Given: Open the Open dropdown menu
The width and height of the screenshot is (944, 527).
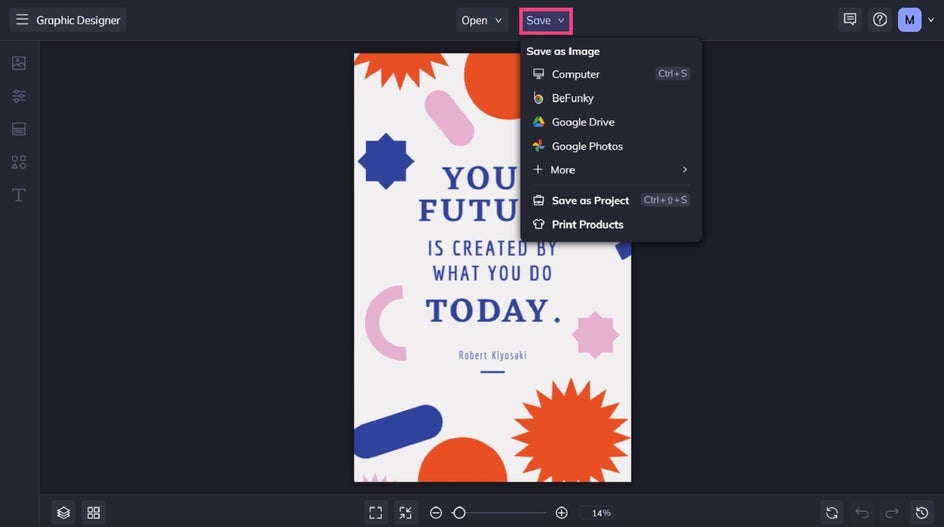Looking at the screenshot, I should point(481,20).
